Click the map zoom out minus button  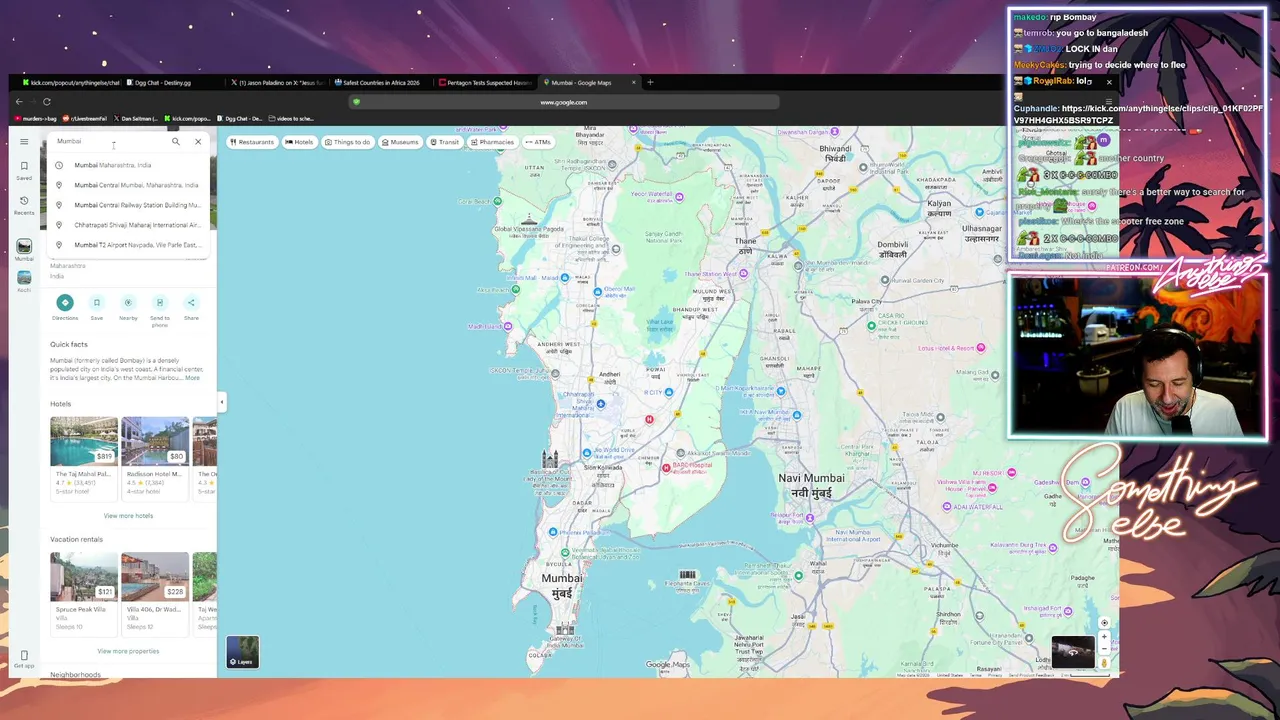click(1104, 649)
